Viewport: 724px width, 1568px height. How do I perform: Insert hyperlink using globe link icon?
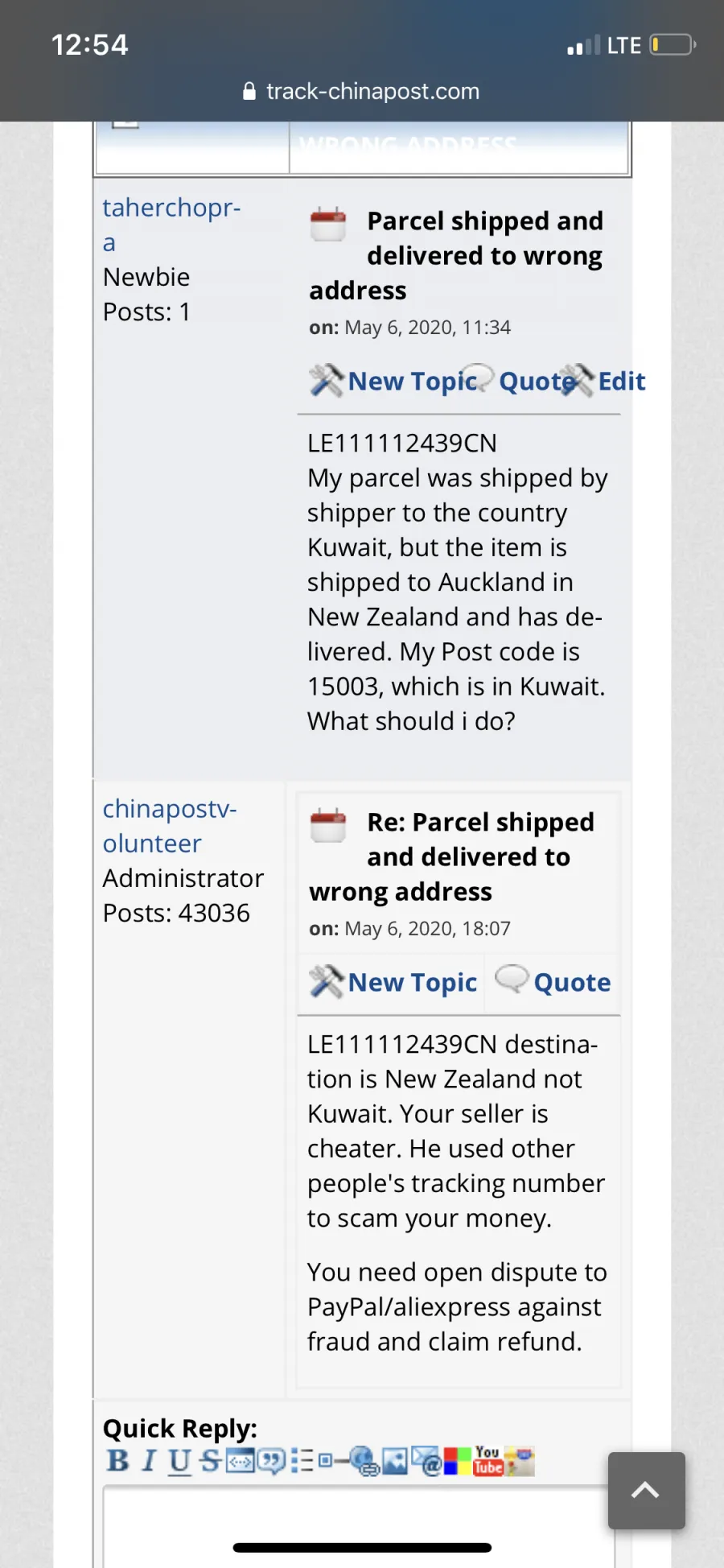[365, 1461]
